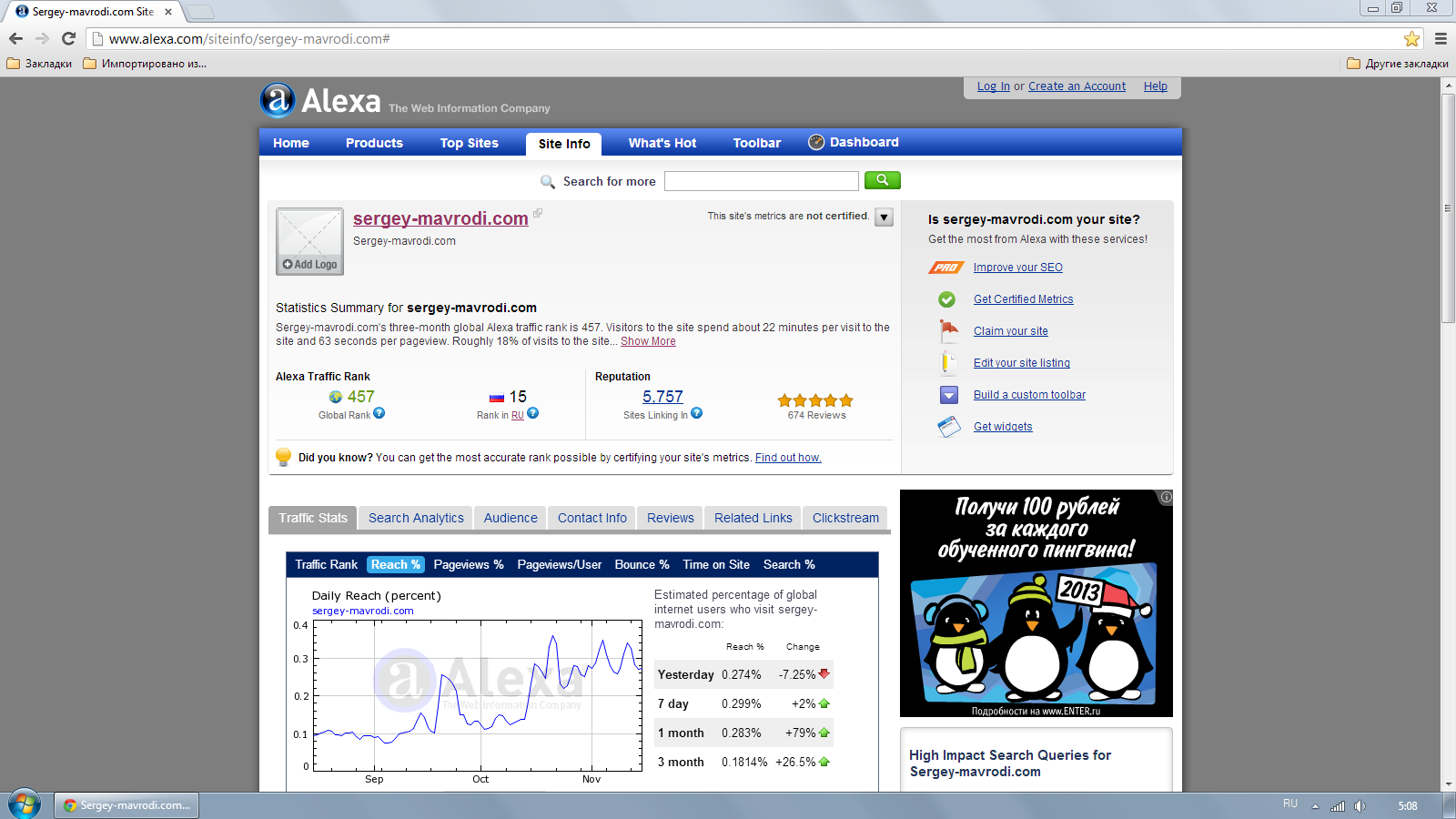This screenshot has height=819, width=1456.
Task: Click green search magnifier button
Action: [x=882, y=180]
